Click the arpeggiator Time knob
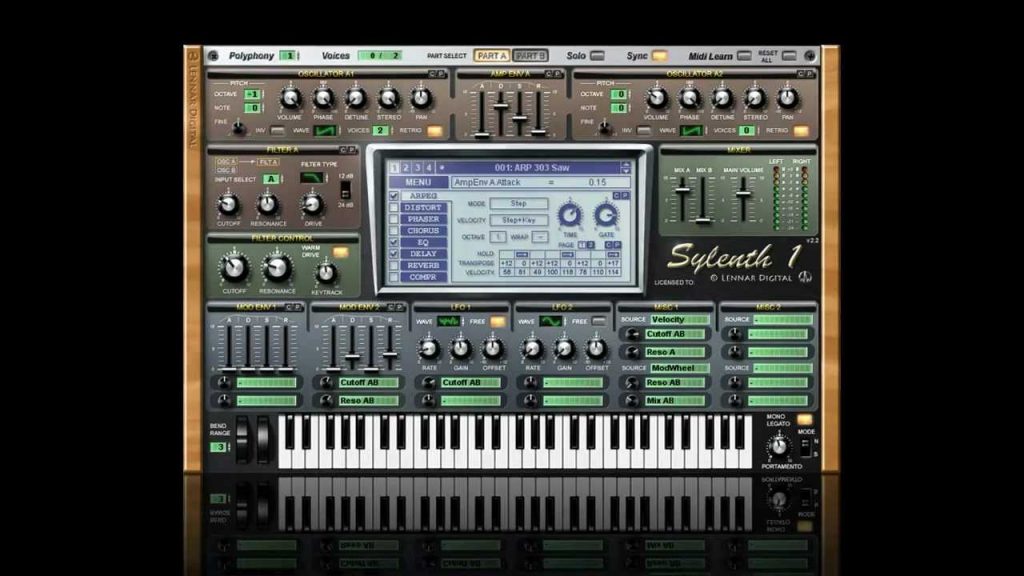Image resolution: width=1024 pixels, height=576 pixels. 570,215
